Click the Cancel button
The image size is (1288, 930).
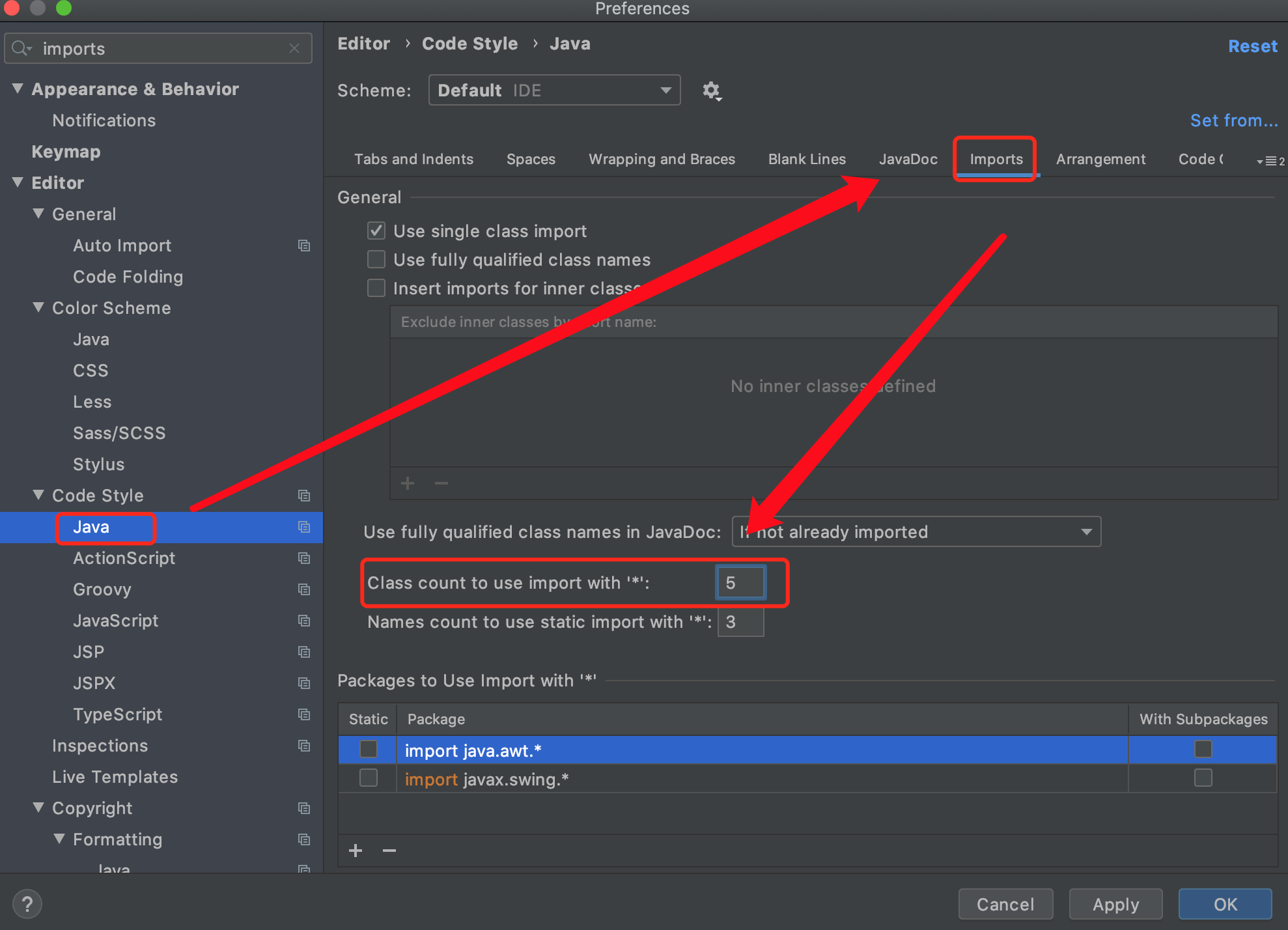click(x=1005, y=905)
